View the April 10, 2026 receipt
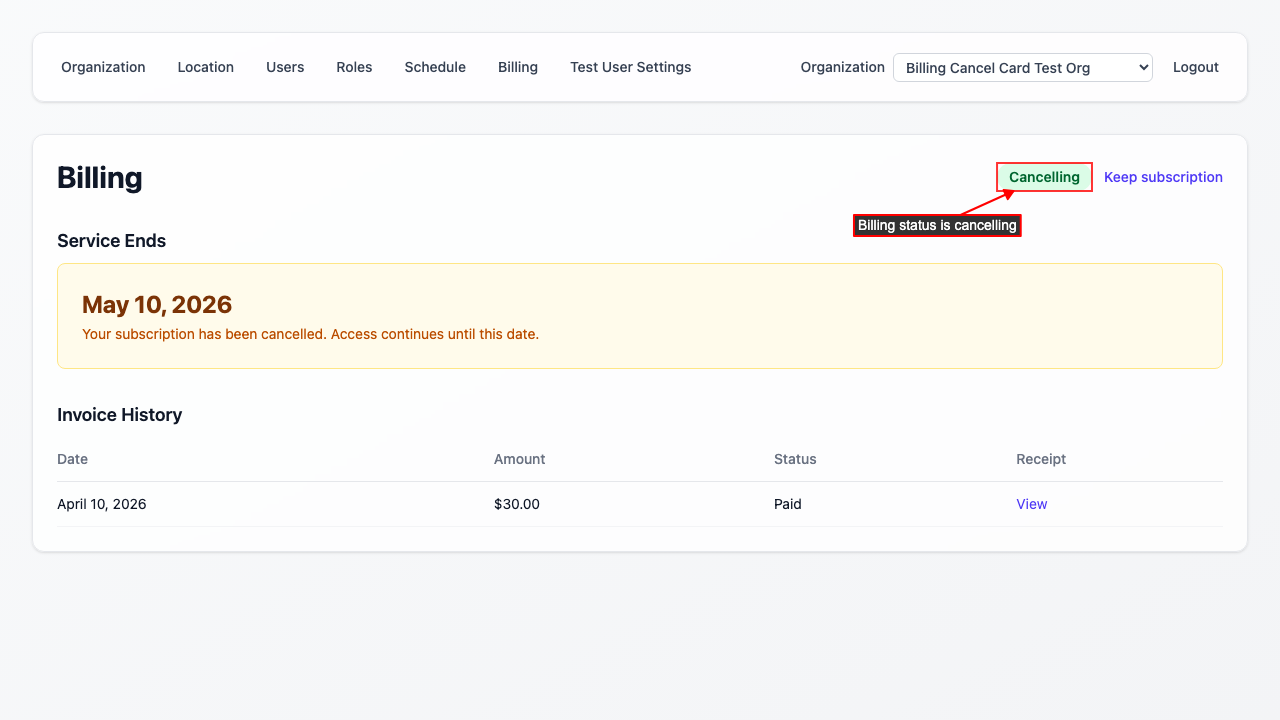This screenshot has height=720, width=1280. 1031,504
